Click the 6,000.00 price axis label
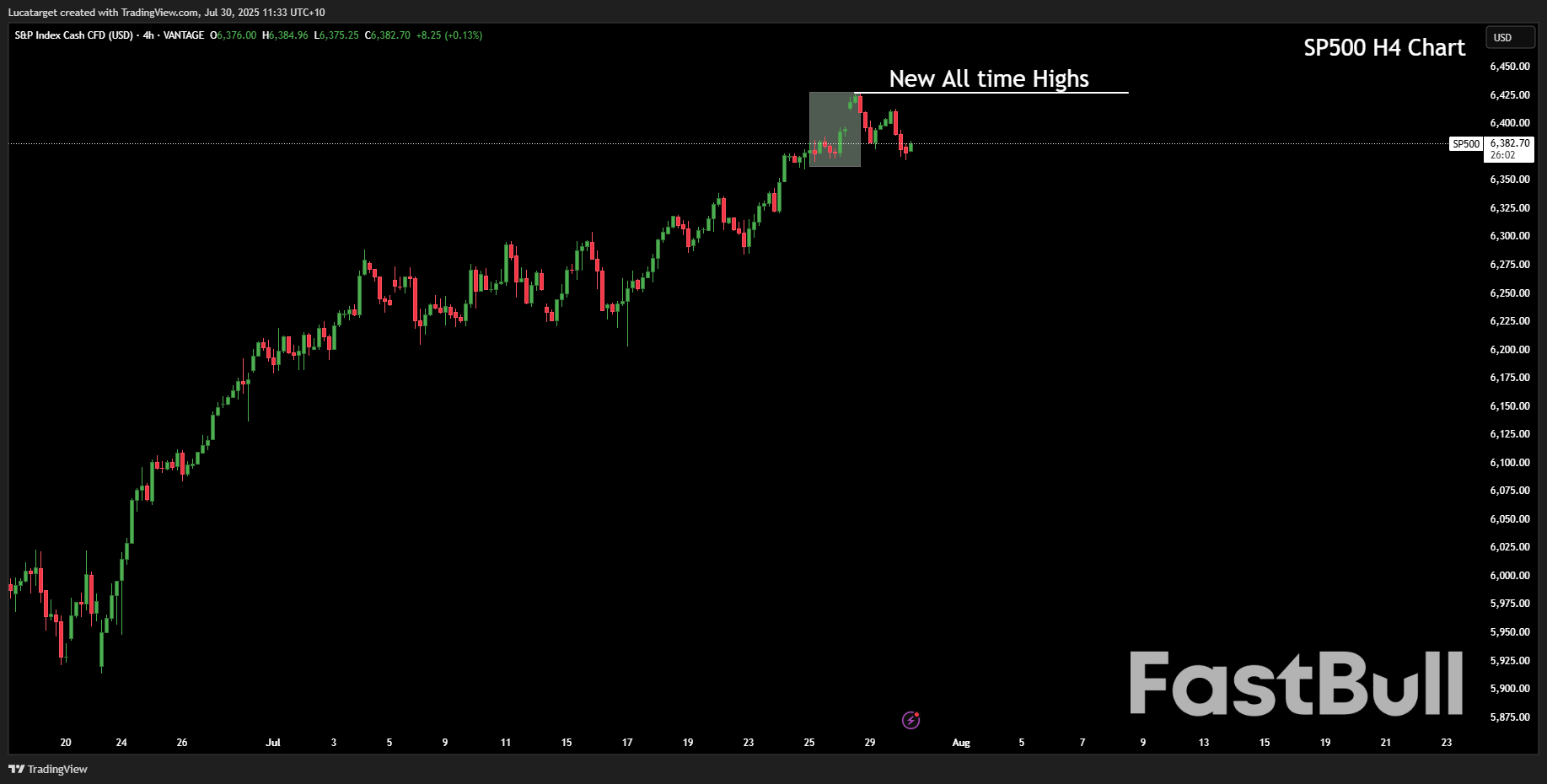 pos(1509,576)
